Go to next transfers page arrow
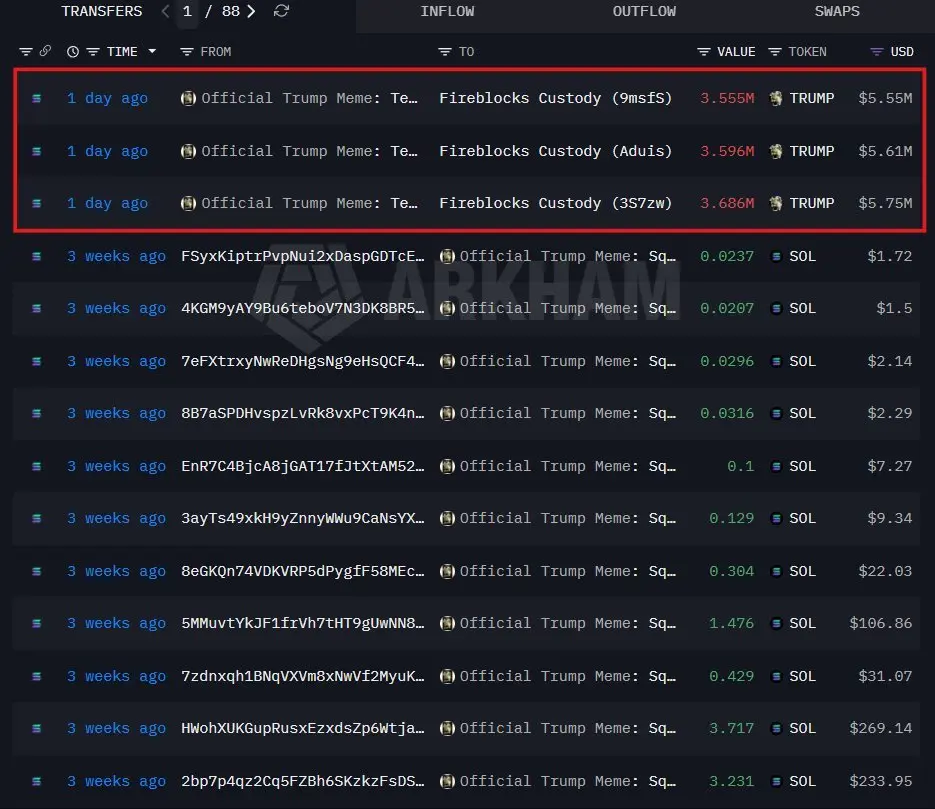 coord(252,11)
